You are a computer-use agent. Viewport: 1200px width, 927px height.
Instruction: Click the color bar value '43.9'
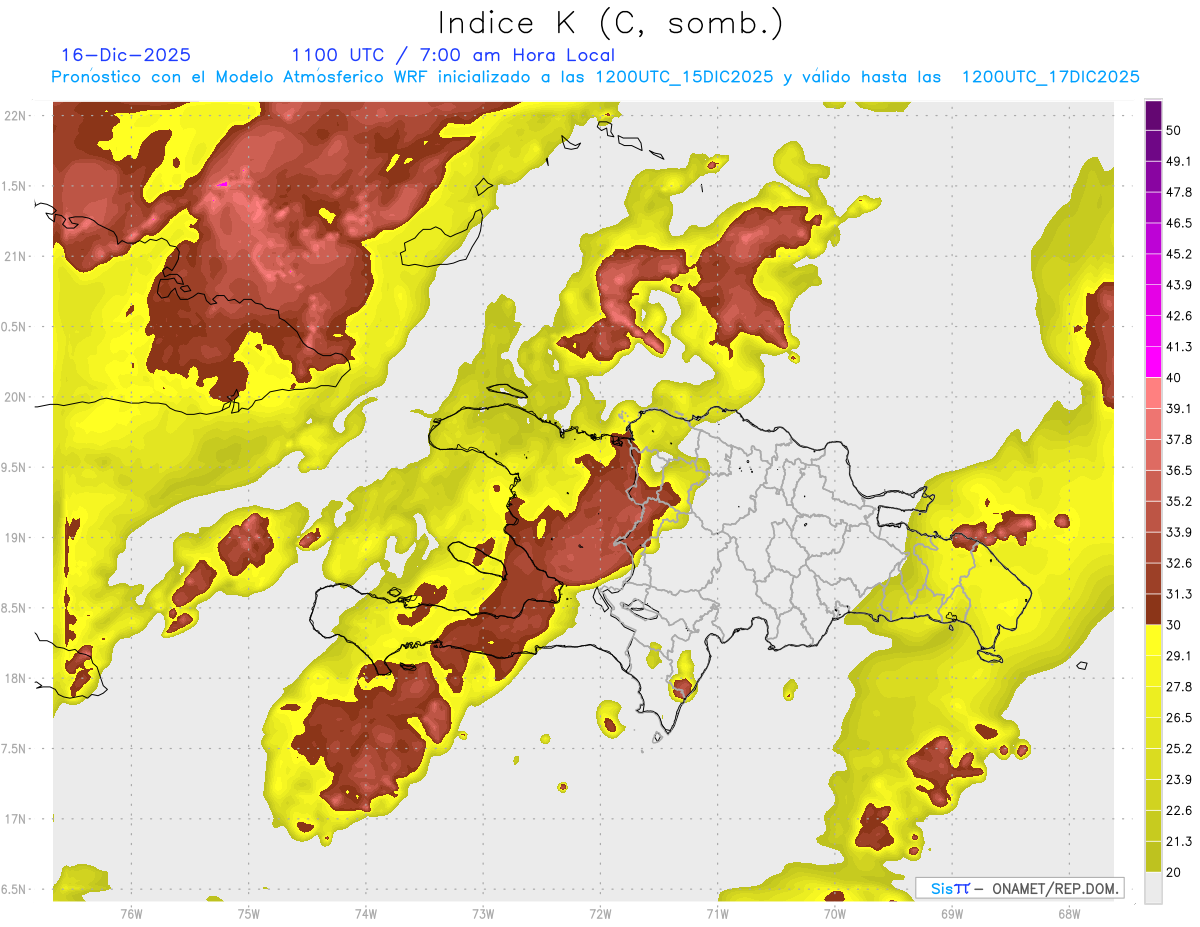pos(1179,285)
